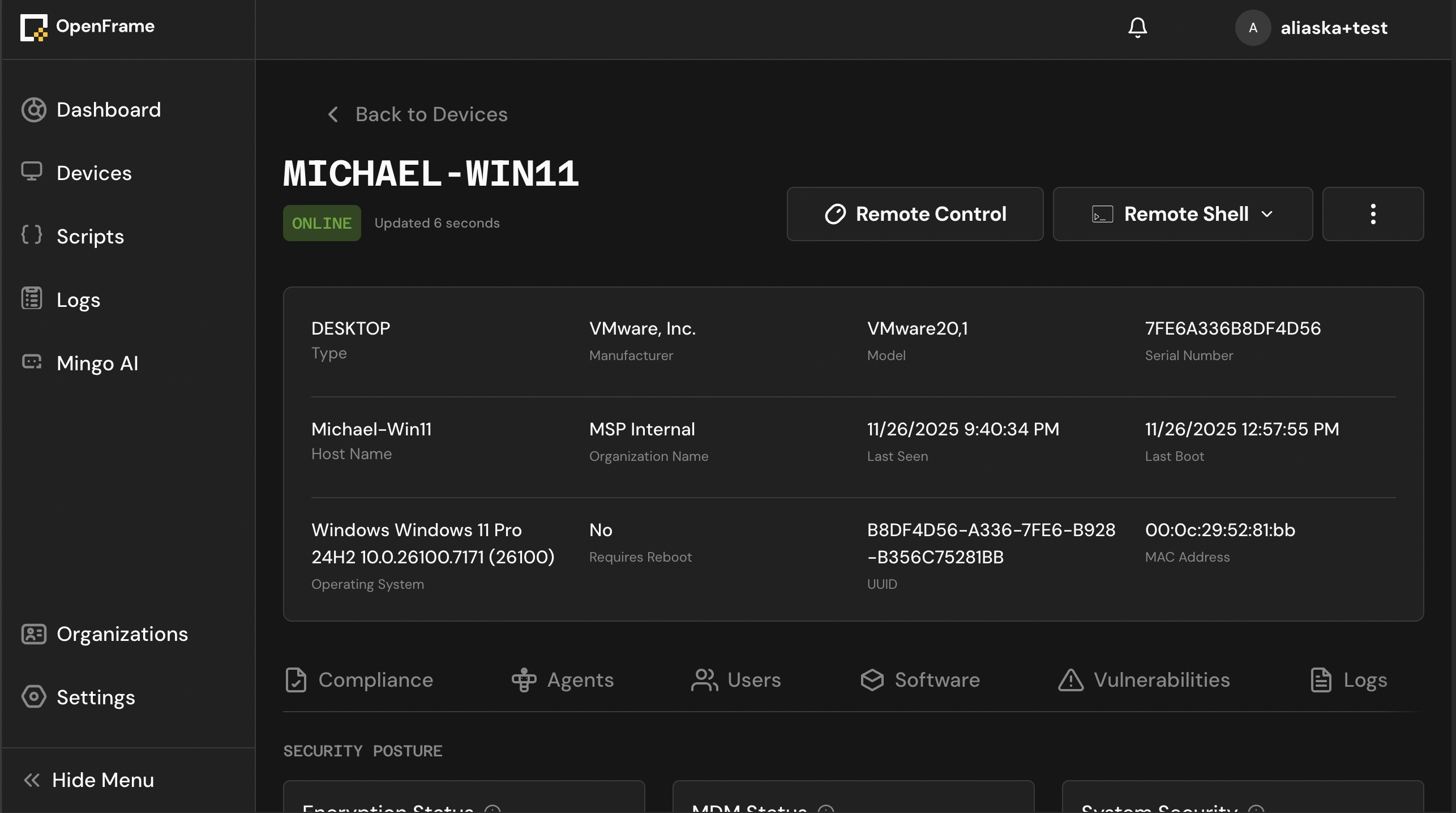Click the Remote Shell terminal icon
This screenshot has width=1456, height=813.
[x=1102, y=214]
